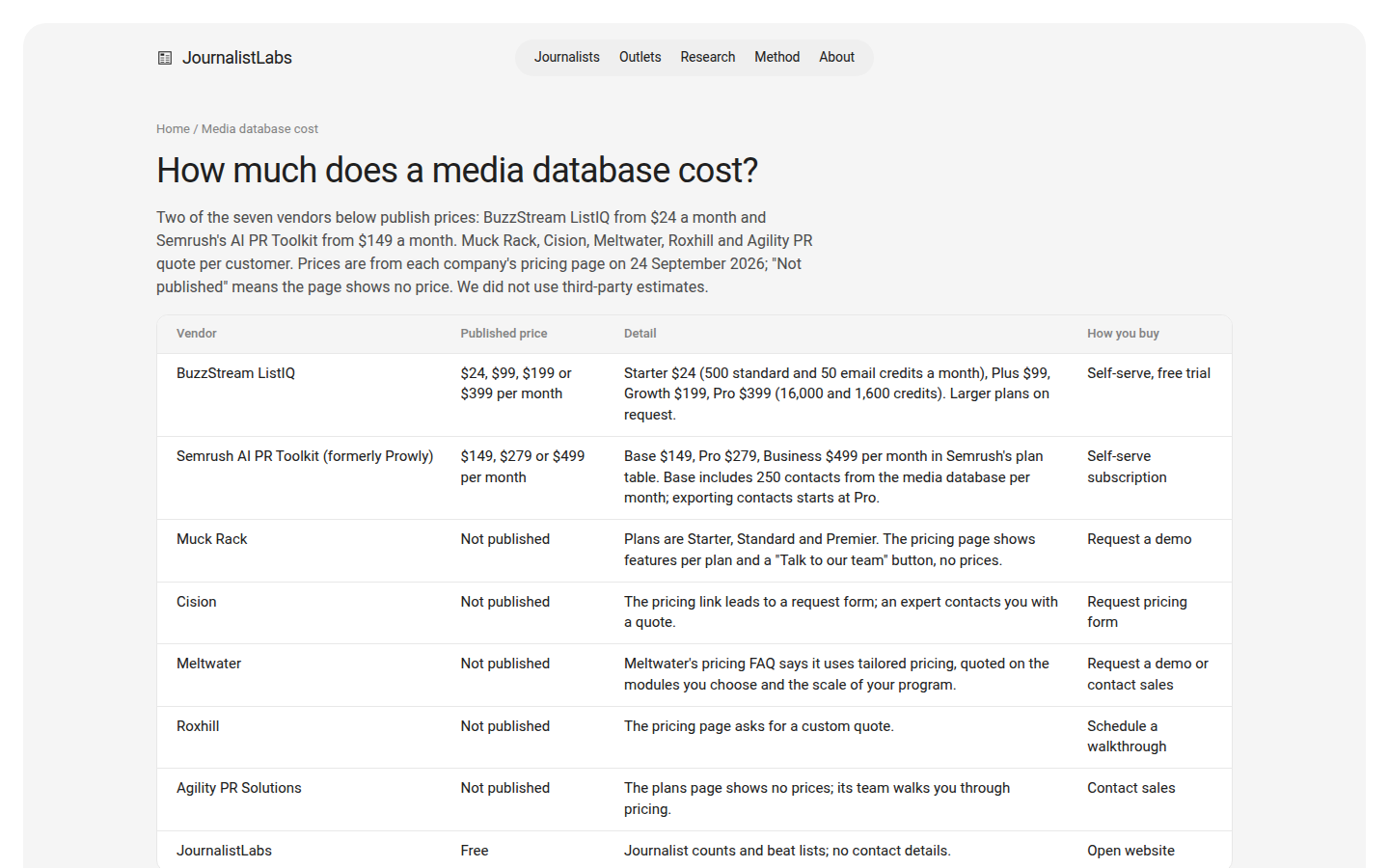Click the '$24, $99, $199 or $399 per month' price
This screenshot has width=1389, height=868.
coord(516,383)
